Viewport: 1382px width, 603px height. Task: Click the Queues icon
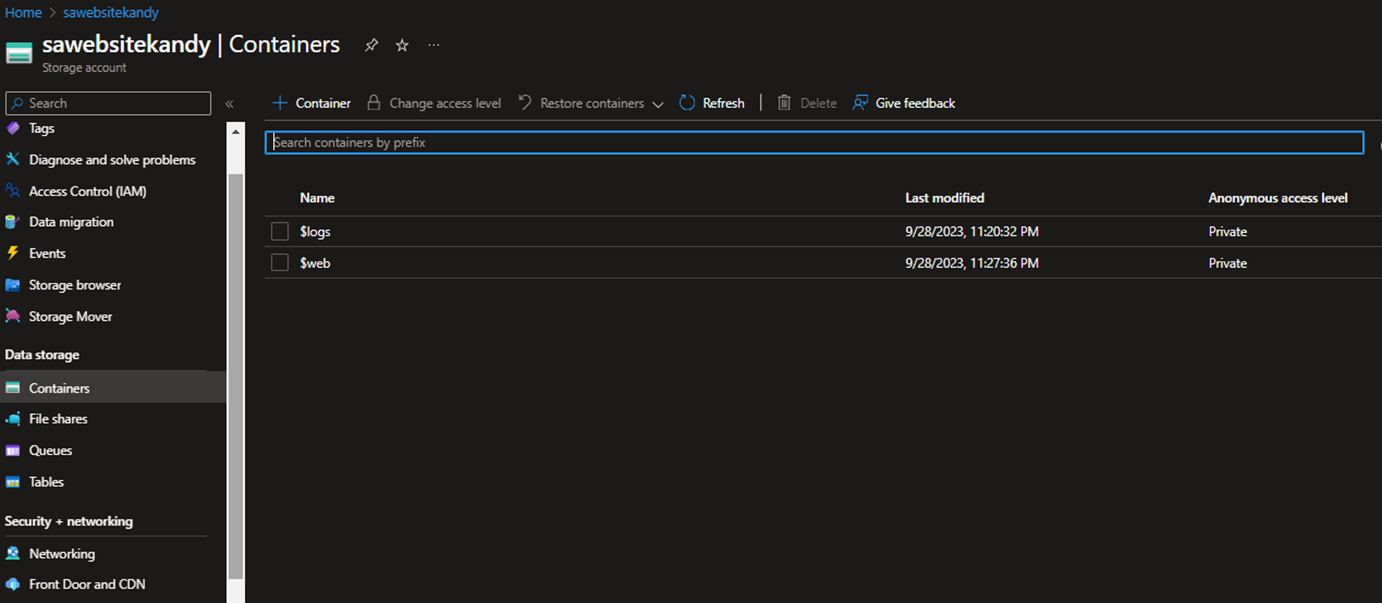[x=13, y=450]
